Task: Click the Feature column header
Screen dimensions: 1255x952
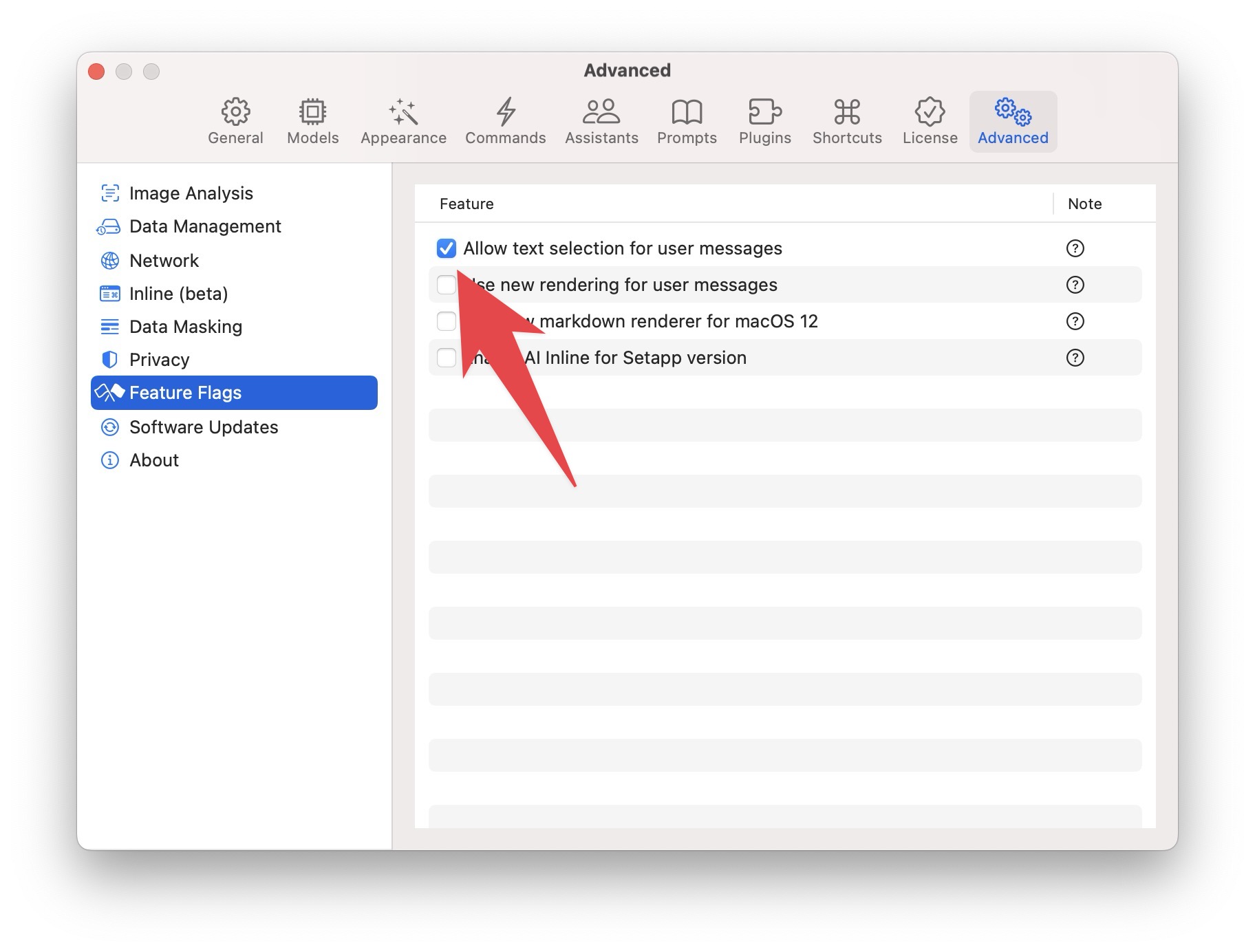Action: pyautogui.click(x=466, y=204)
